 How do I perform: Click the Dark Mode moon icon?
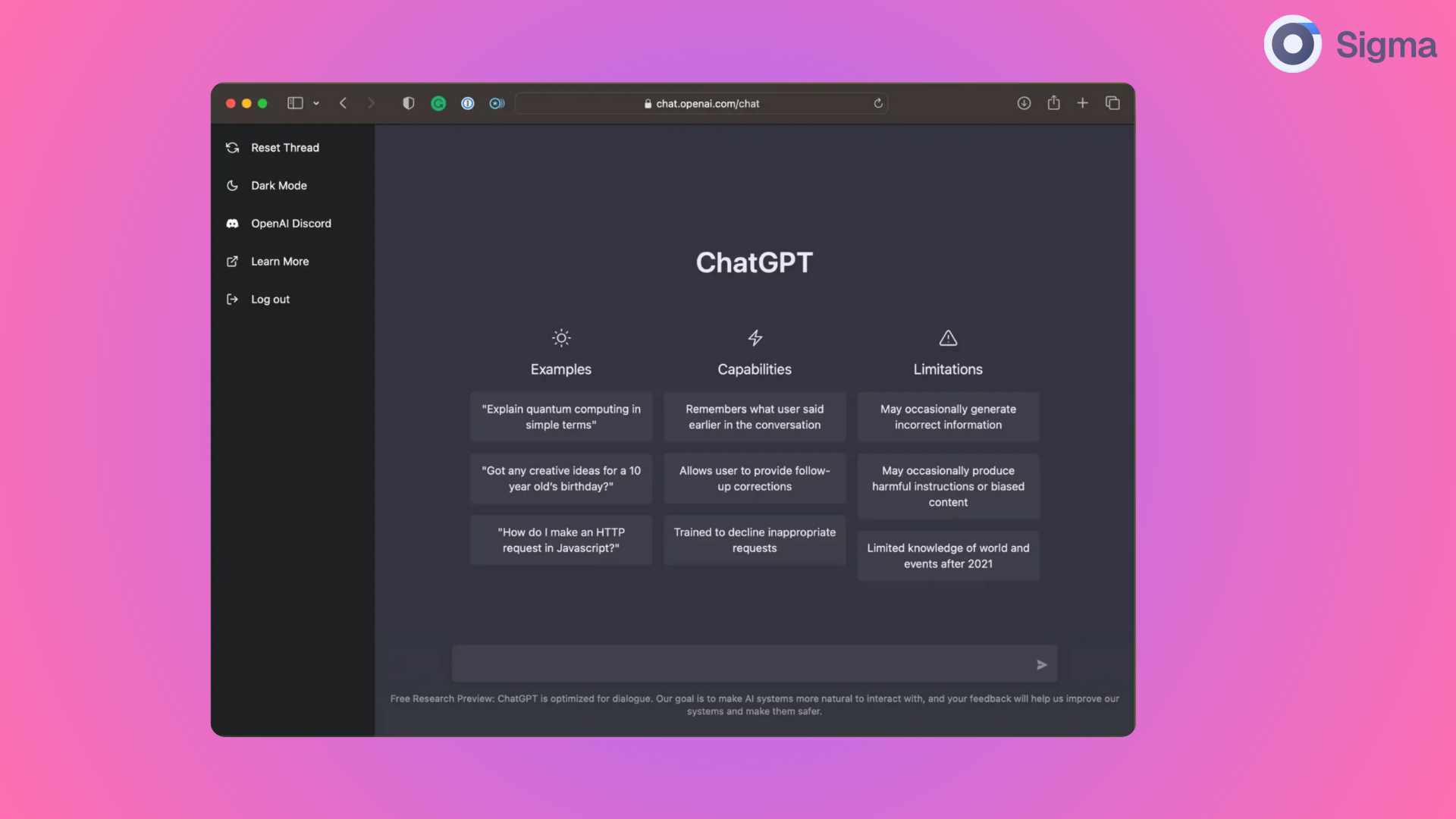(233, 186)
